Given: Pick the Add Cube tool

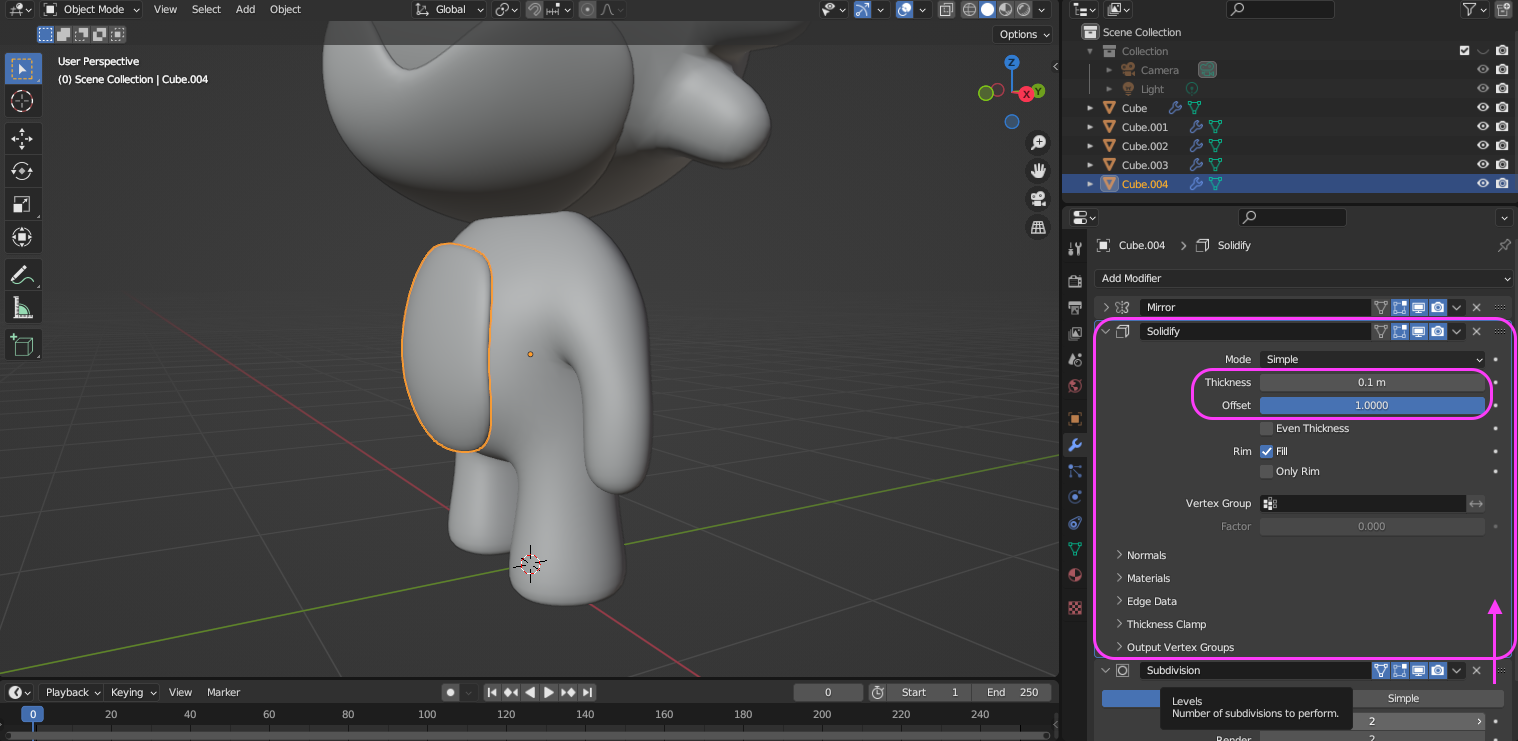Looking at the screenshot, I should pyautogui.click(x=22, y=345).
